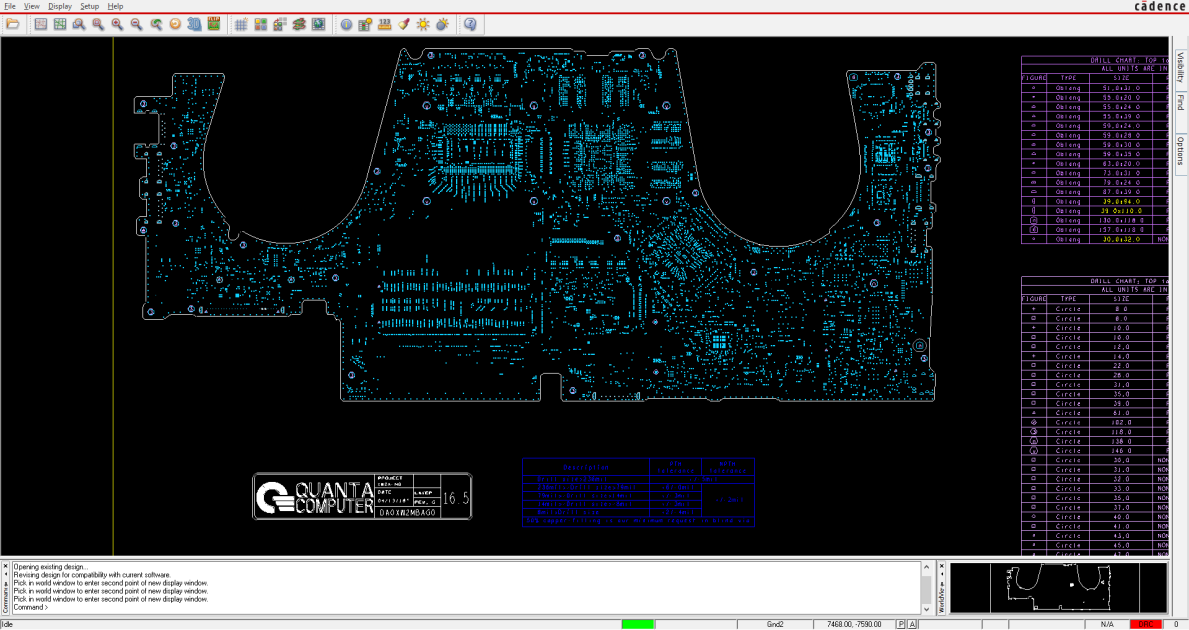Click the Dehighlight brush icon
Screen dimensions: 1189x630
pyautogui.click(x=403, y=24)
